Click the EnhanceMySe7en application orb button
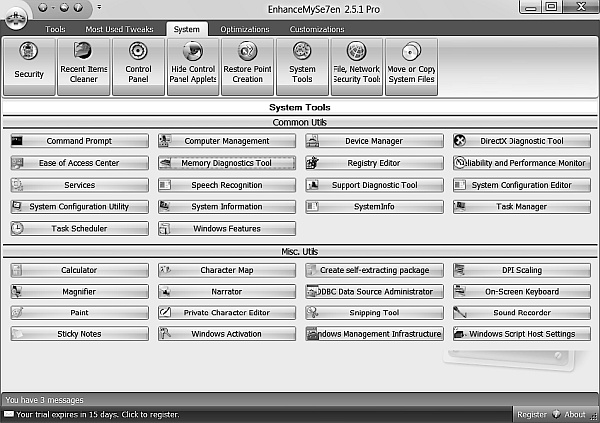 tap(16, 18)
